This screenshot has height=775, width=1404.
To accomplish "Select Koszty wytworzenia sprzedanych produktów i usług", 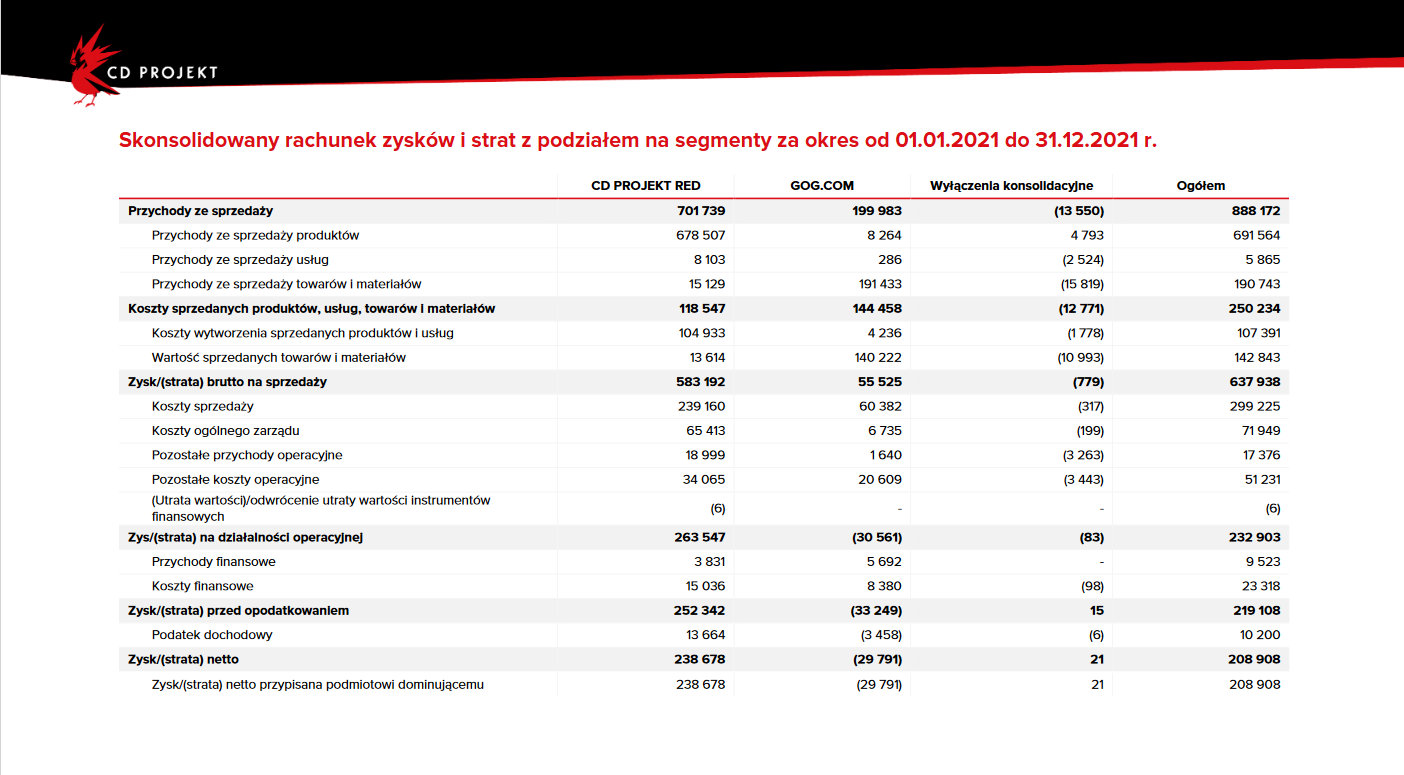I will click(x=303, y=333).
